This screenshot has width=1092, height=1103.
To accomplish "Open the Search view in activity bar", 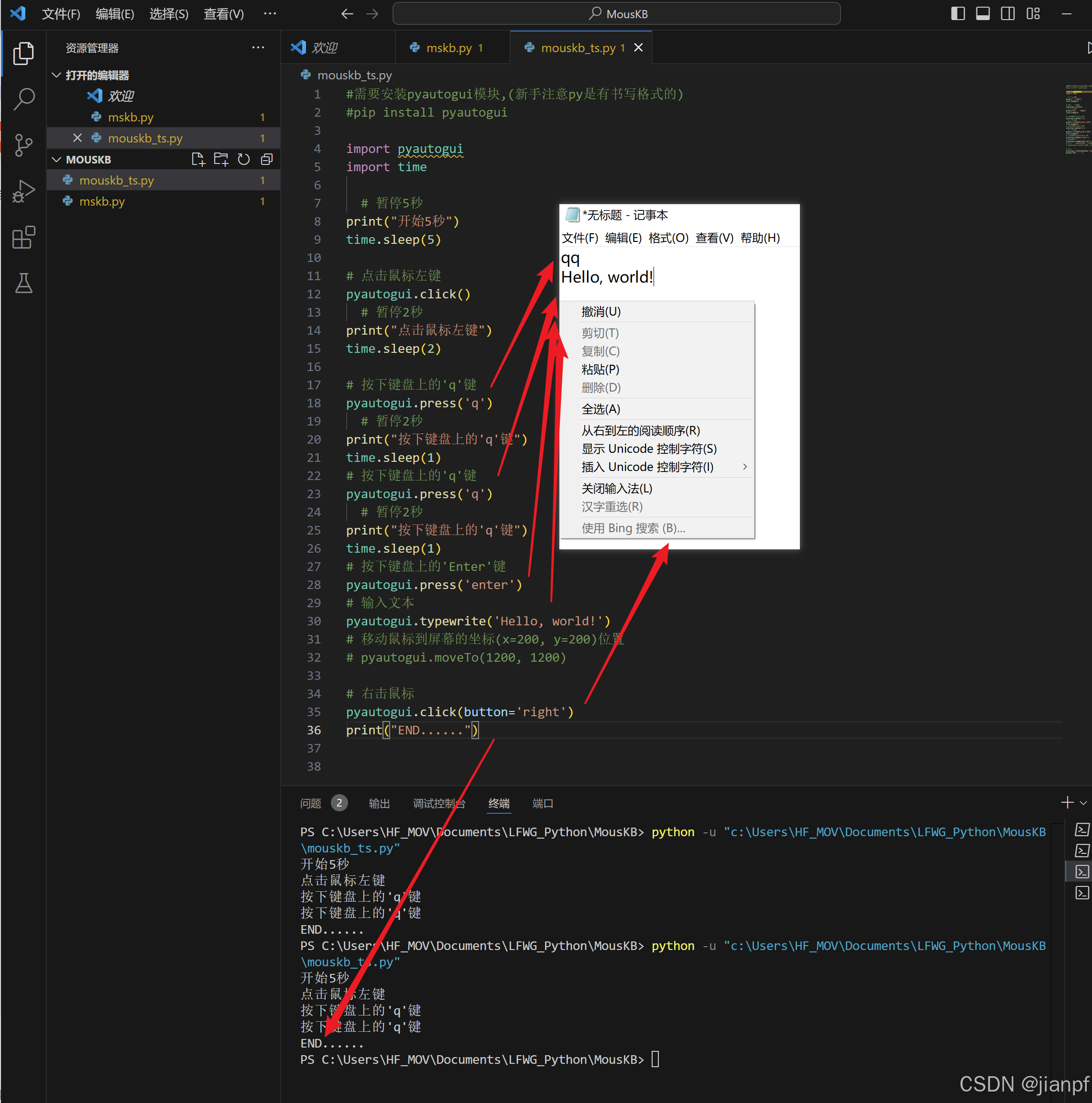I will [x=23, y=99].
